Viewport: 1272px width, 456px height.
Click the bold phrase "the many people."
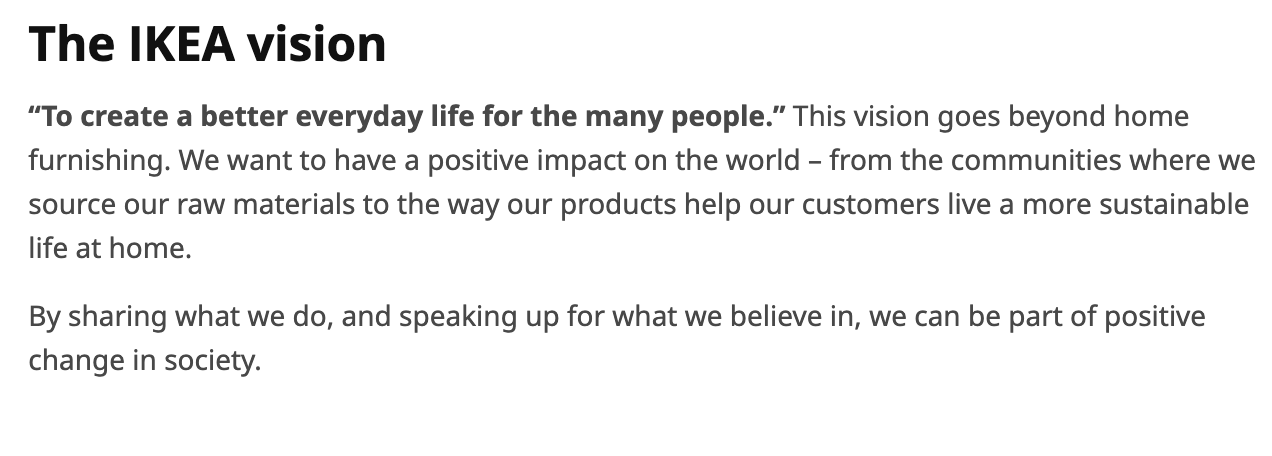point(659,117)
